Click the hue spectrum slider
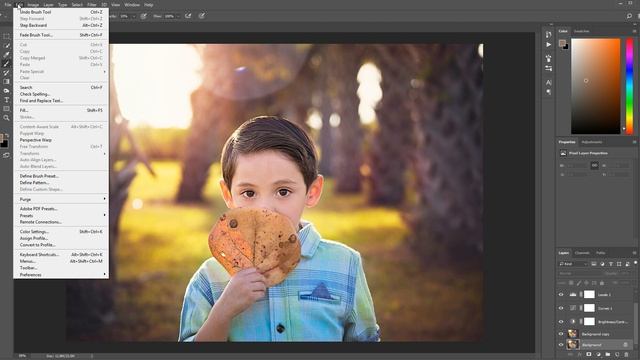Image resolution: width=640 pixels, height=360 pixels. coord(629,86)
